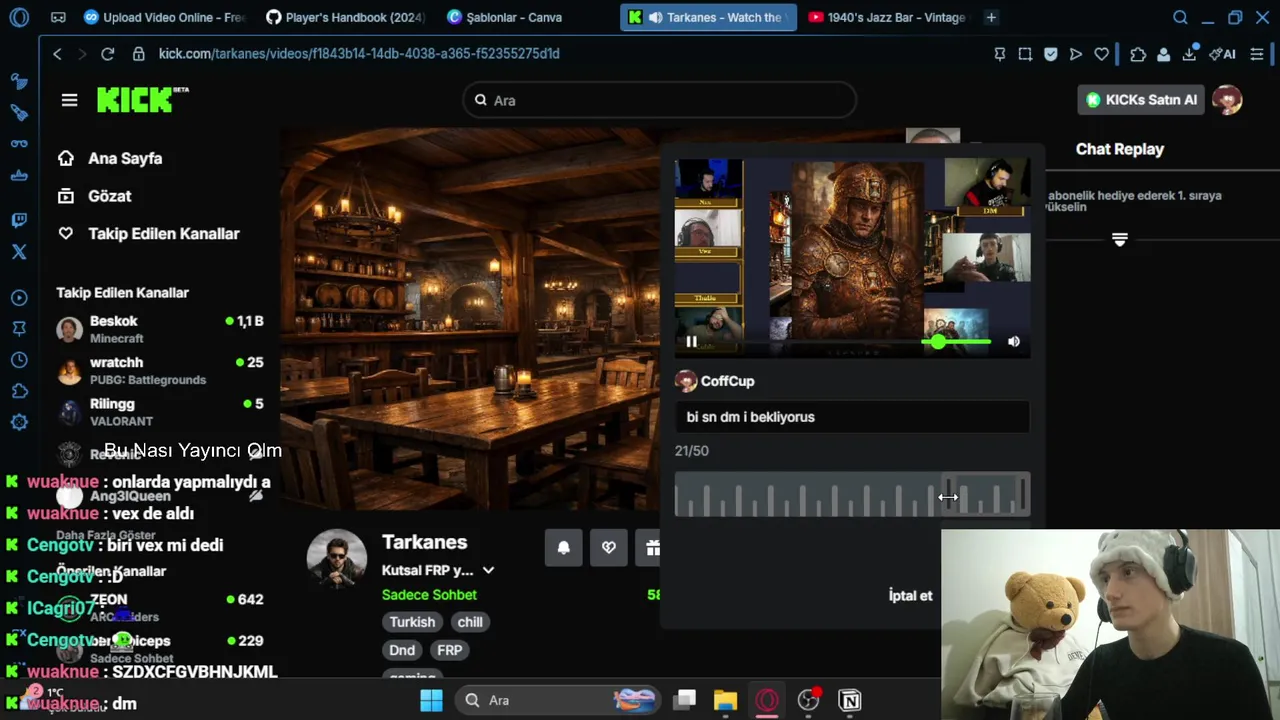Switch to Player's Handbook GitHub tab
This screenshot has height=720, width=1280.
[x=346, y=17]
